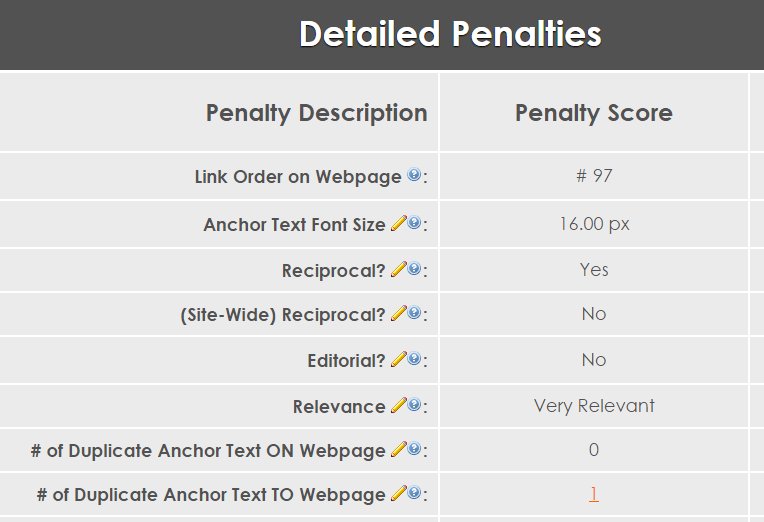
Task: View help info for Editorial?
Action: click(414, 360)
